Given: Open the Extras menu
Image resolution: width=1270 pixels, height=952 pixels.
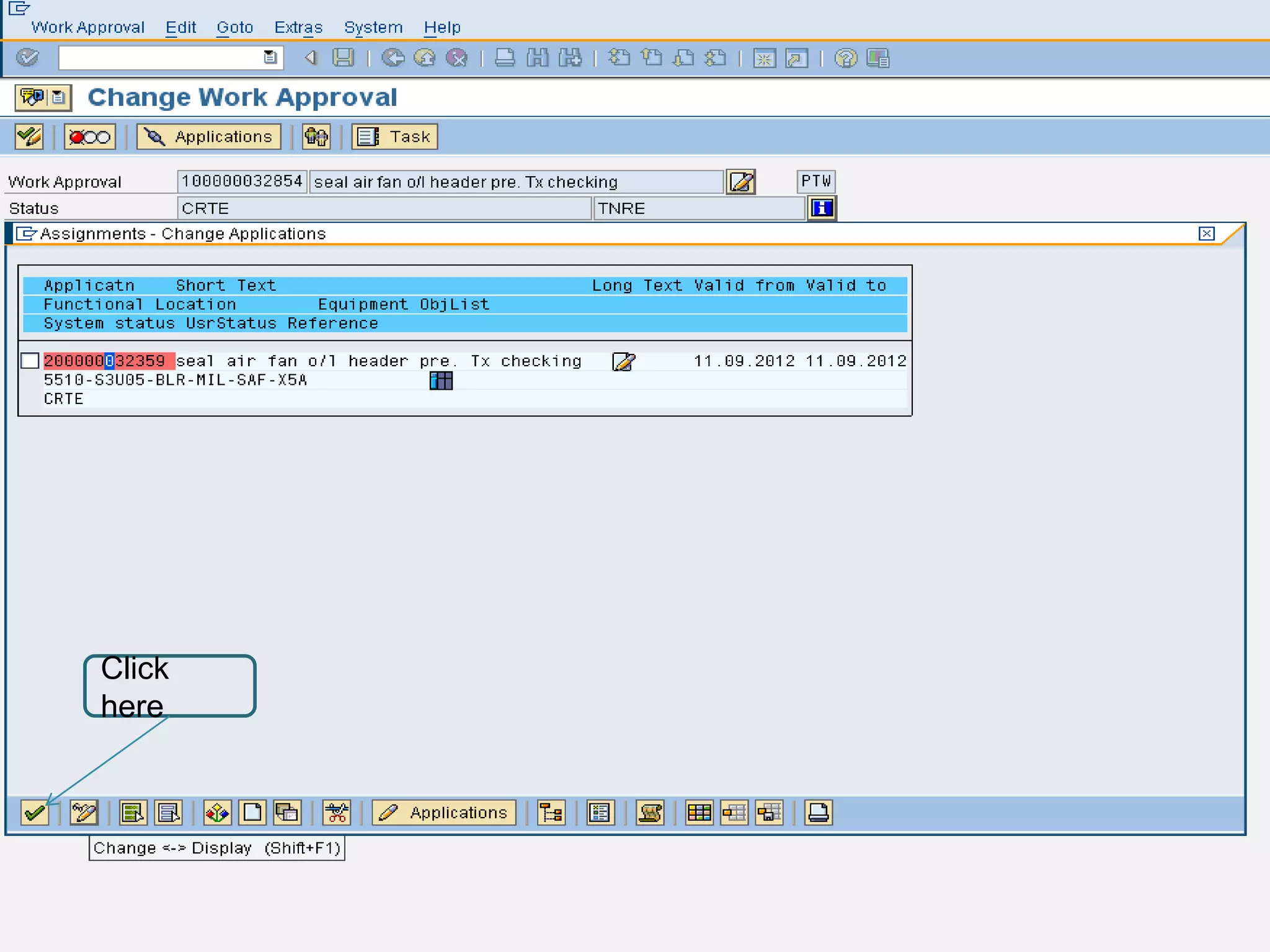Looking at the screenshot, I should pos(298,27).
